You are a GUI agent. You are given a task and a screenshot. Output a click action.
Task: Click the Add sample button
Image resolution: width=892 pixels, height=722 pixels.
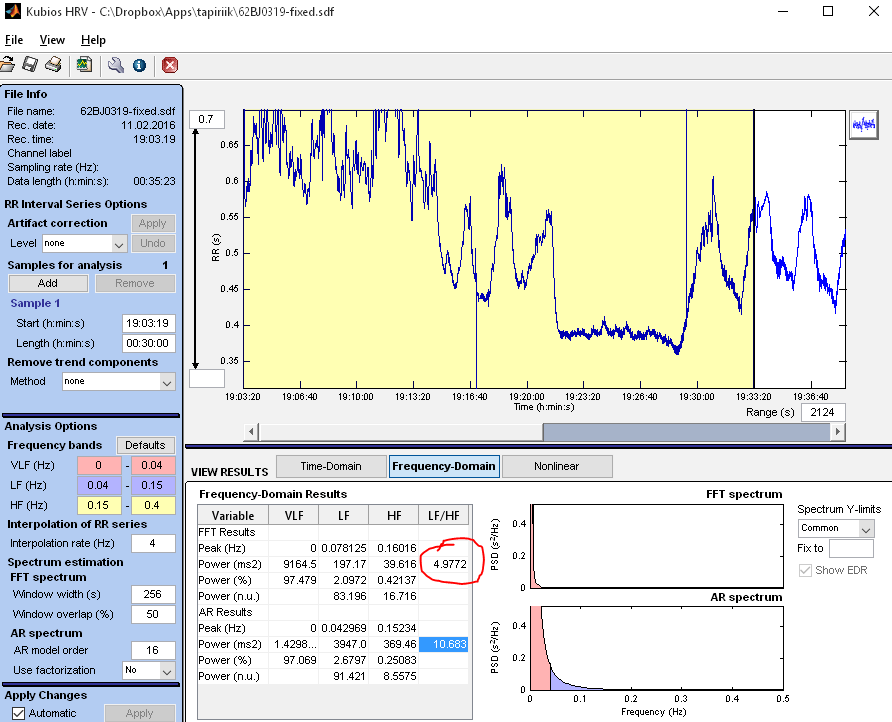click(47, 283)
